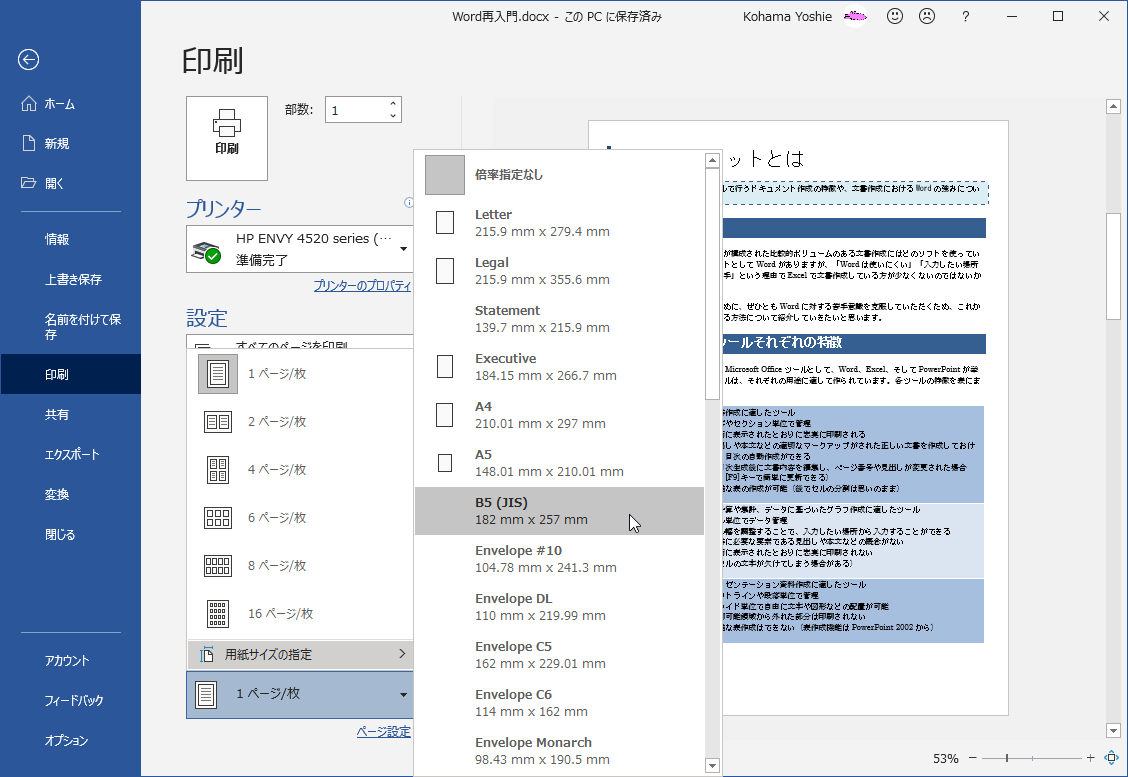Viewport: 1128px width, 777px height.
Task: Open フィードバック page
Action: (x=70, y=700)
